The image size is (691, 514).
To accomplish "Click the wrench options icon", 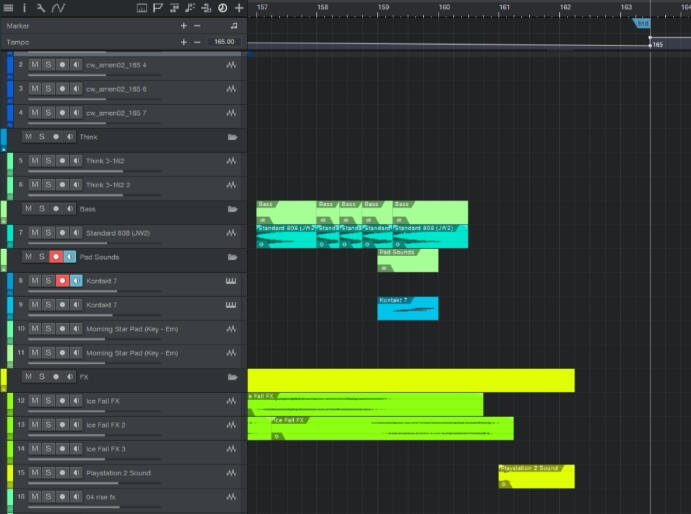I will pyautogui.click(x=41, y=8).
